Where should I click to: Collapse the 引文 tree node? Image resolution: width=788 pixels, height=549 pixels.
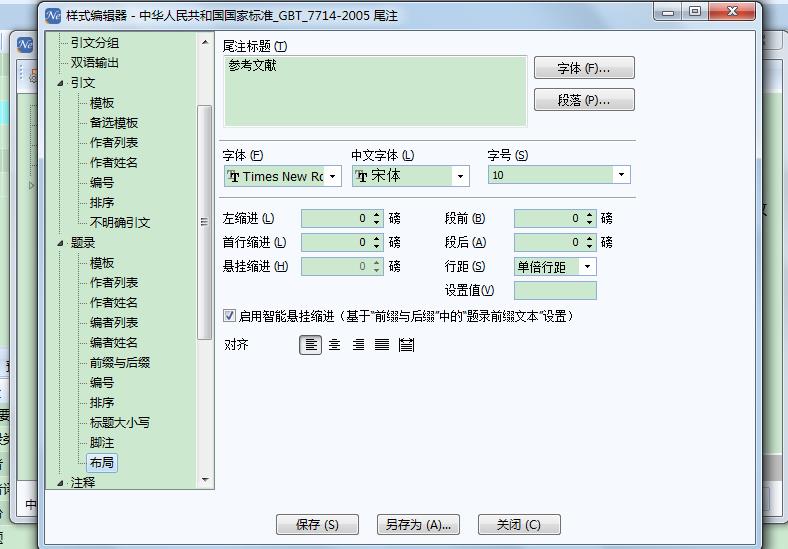tap(60, 83)
